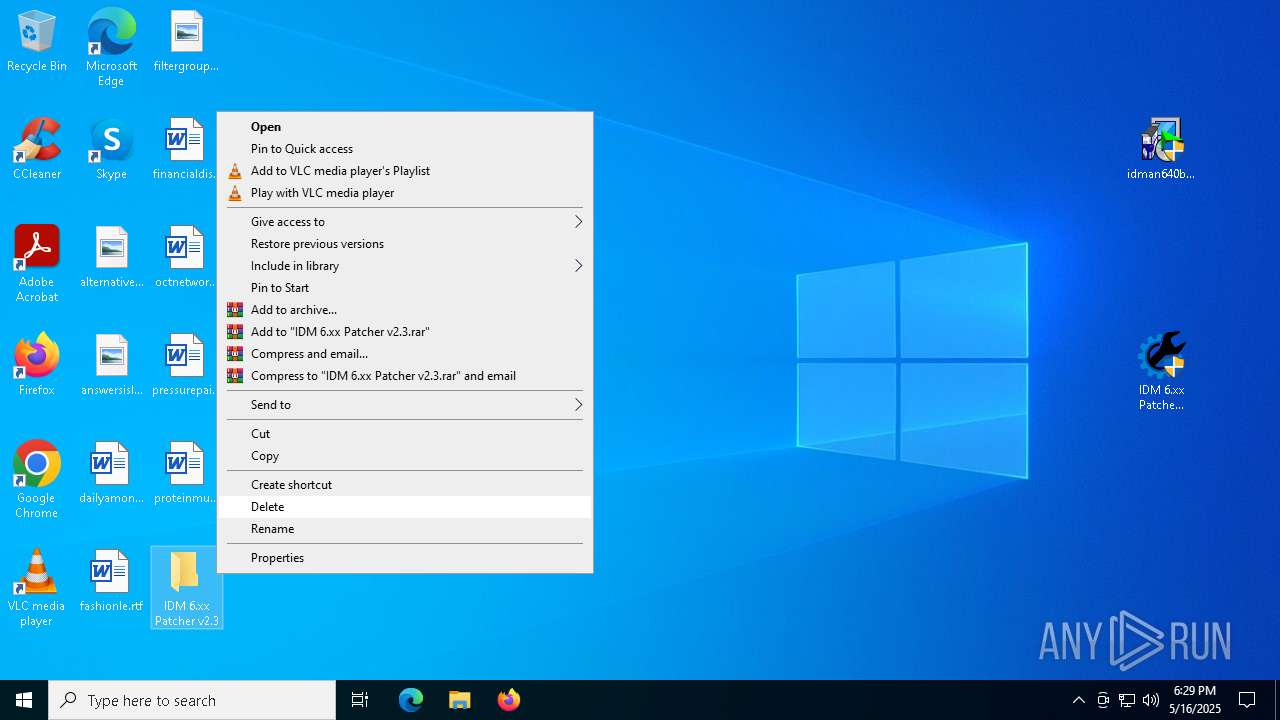Click the meet now tray icon
This screenshot has height=720, width=1280.
(1103, 700)
